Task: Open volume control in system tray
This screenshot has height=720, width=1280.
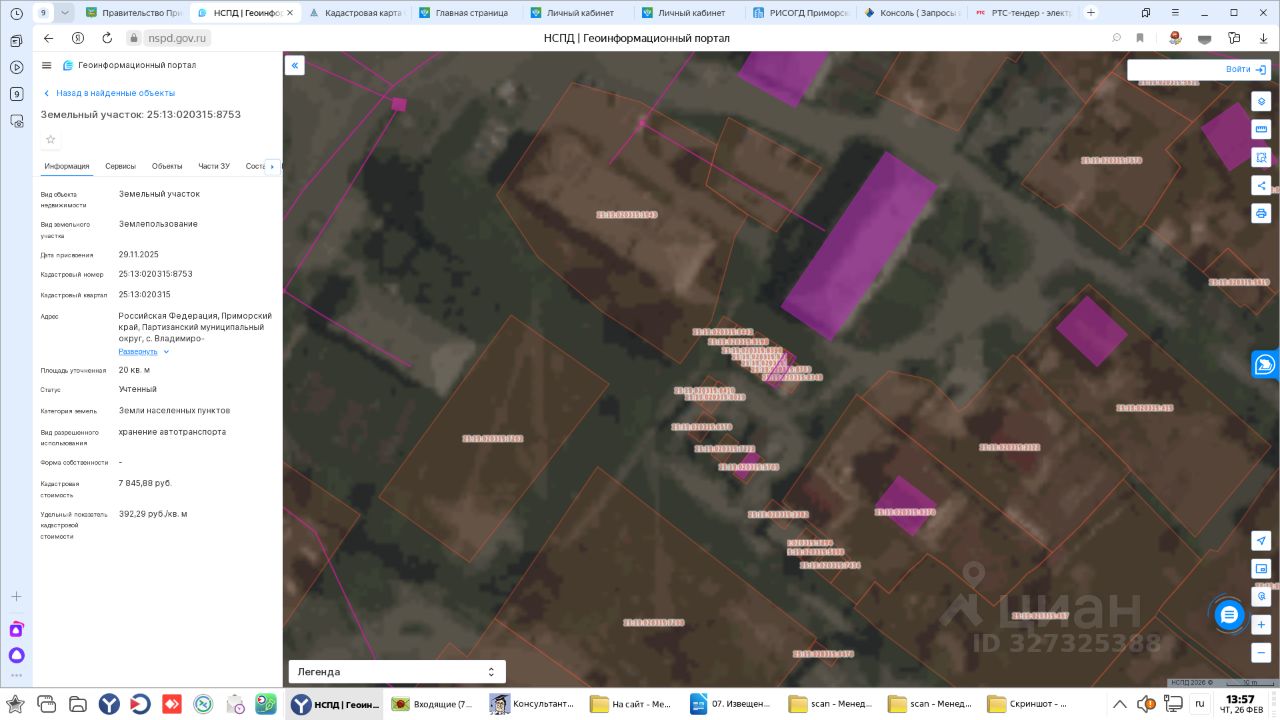Action: click(1145, 703)
